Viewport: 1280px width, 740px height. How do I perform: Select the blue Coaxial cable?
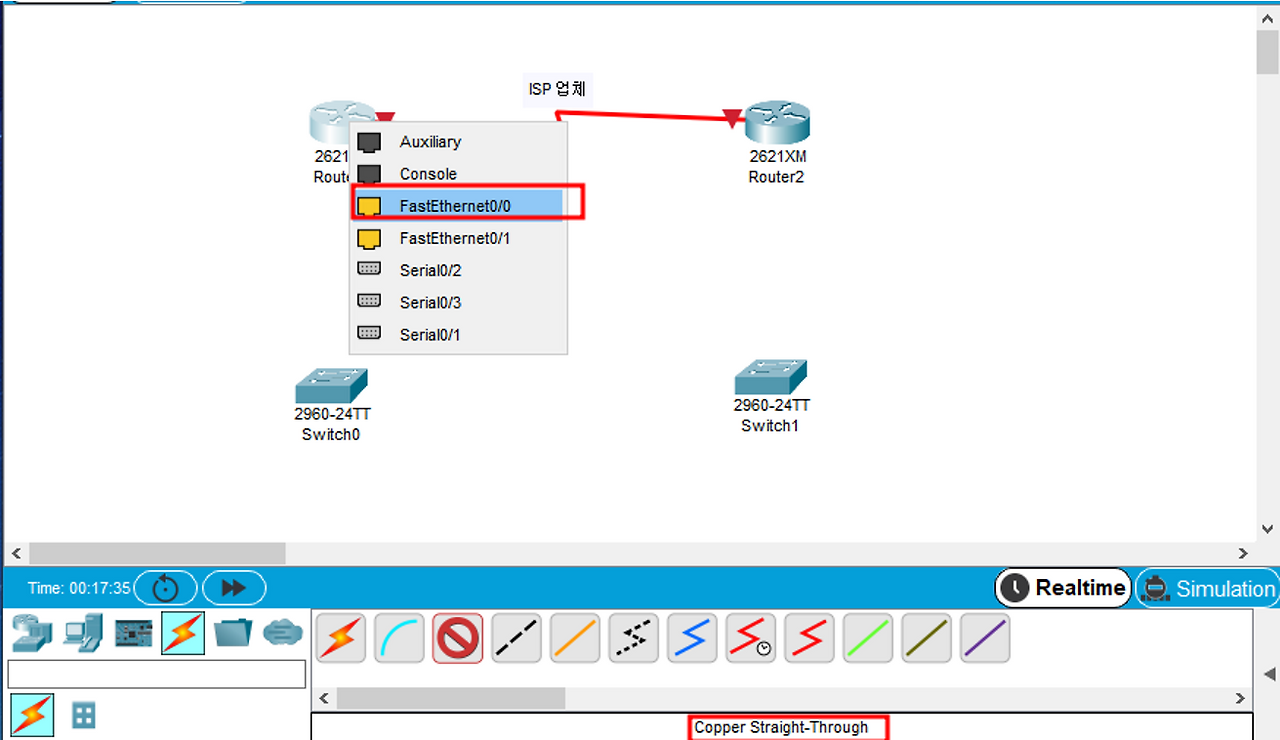coord(692,639)
